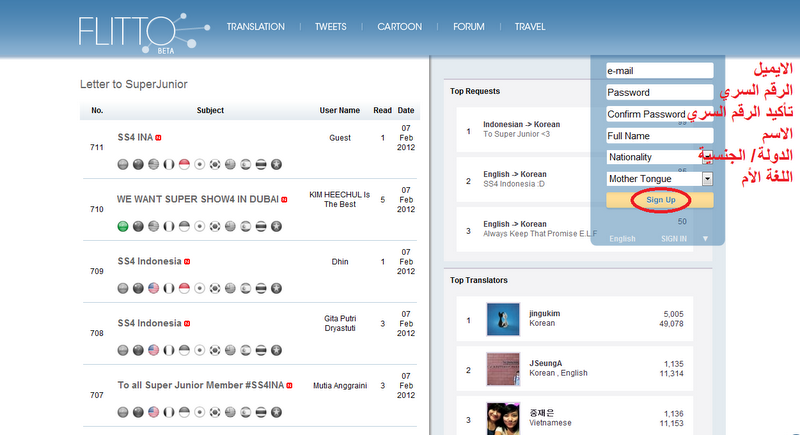Click Korean flag in DUBAI row
Image resolution: width=800 pixels, height=435 pixels.
tap(215, 226)
